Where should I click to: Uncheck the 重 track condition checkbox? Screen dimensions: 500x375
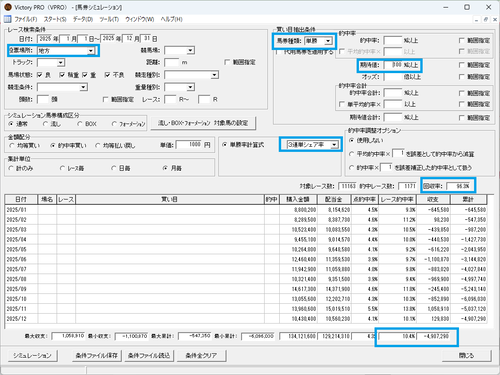coord(85,75)
